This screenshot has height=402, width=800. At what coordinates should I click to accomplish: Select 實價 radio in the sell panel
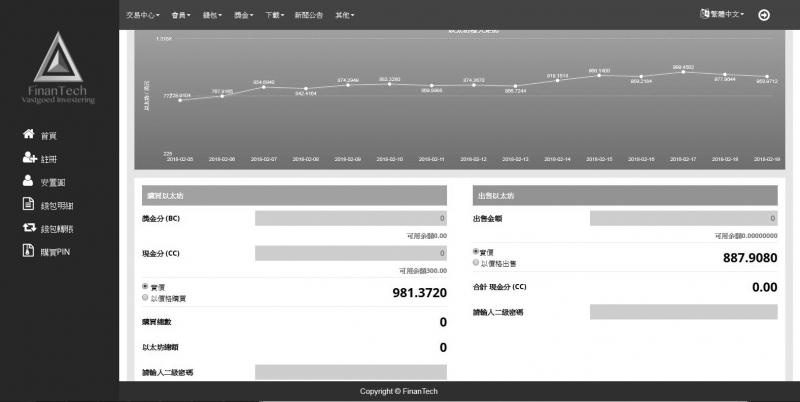476,252
